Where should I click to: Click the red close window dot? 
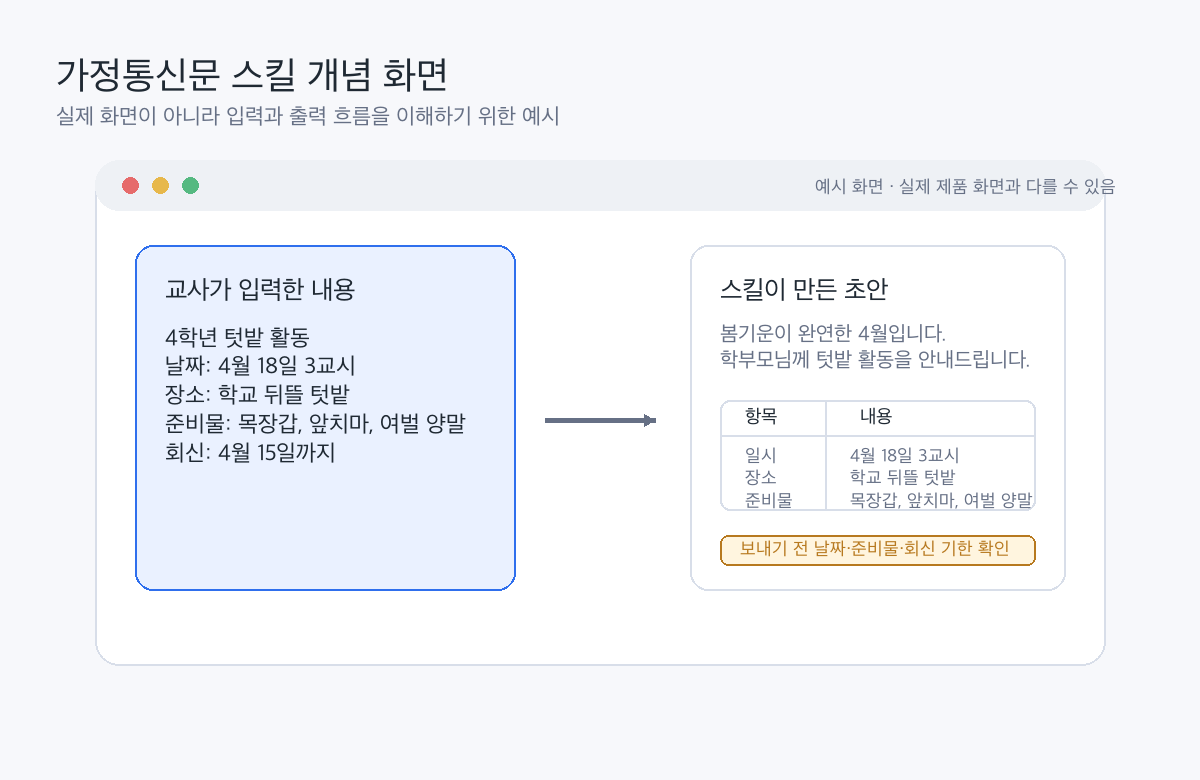(130, 185)
